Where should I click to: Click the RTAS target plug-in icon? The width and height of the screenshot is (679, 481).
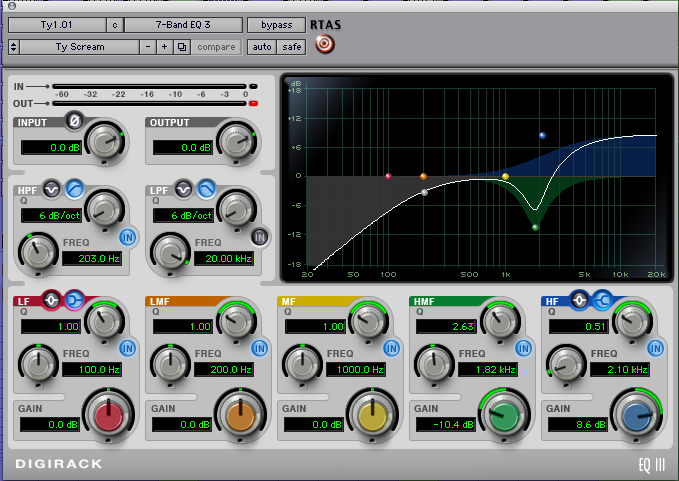324,44
